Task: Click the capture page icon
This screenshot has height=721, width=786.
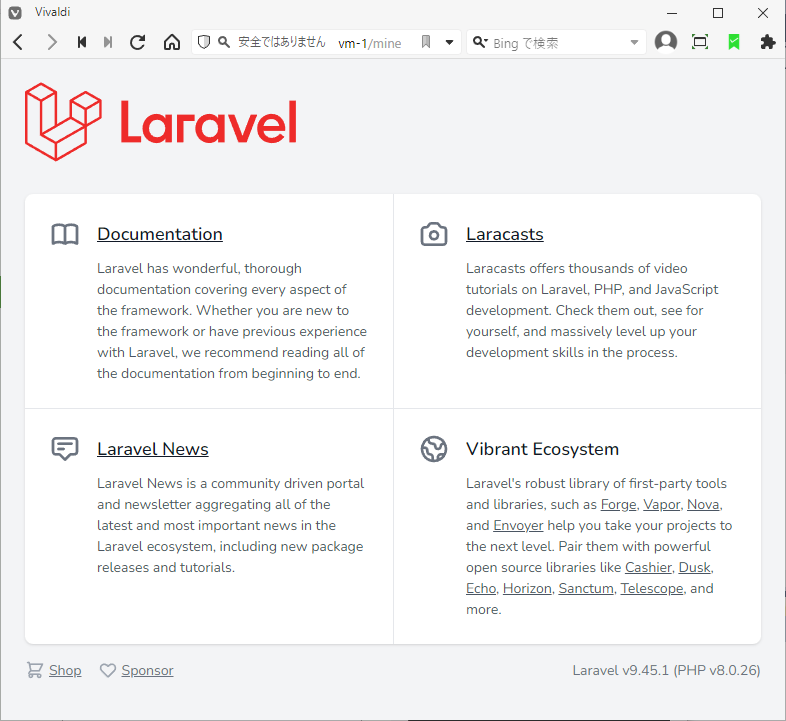Action: coord(700,42)
